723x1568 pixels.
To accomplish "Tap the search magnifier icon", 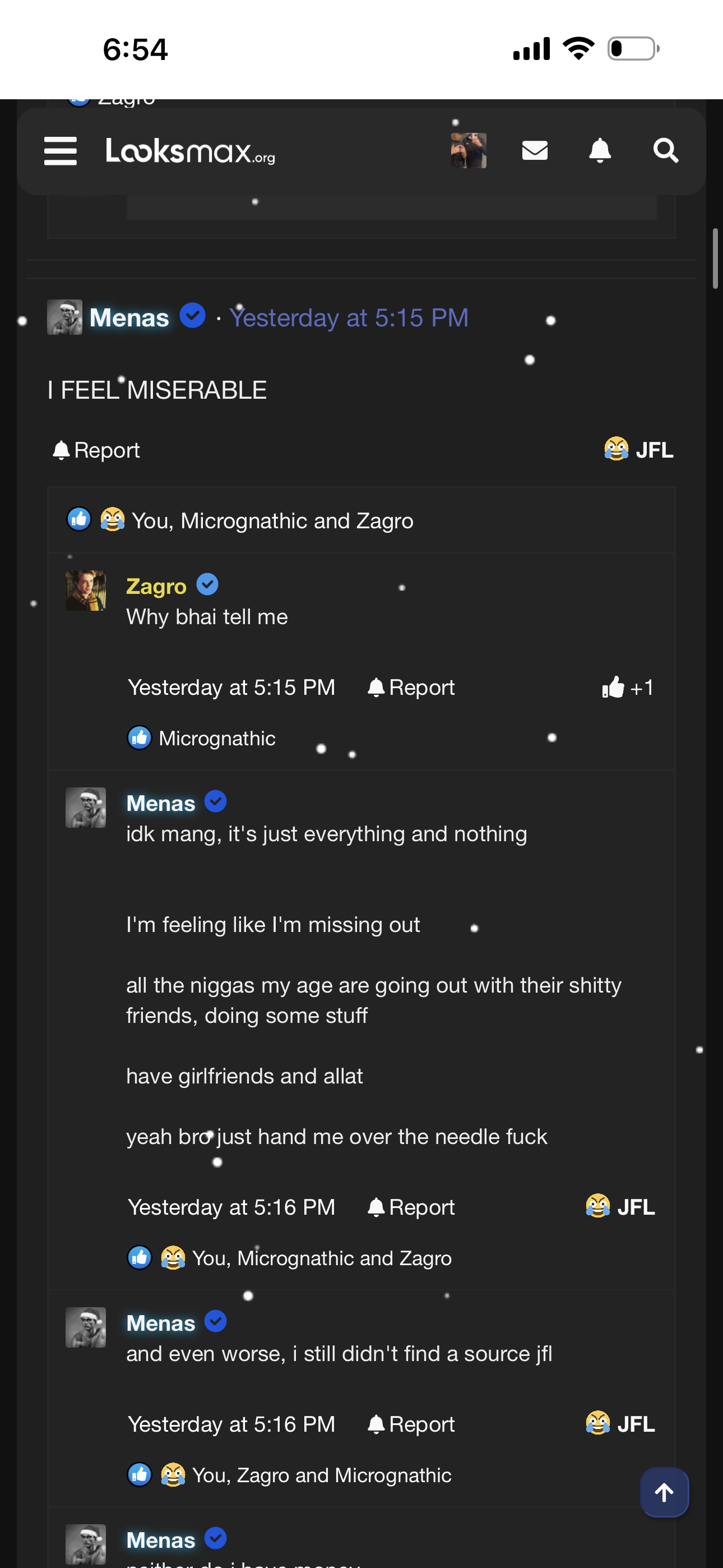I will click(x=665, y=150).
